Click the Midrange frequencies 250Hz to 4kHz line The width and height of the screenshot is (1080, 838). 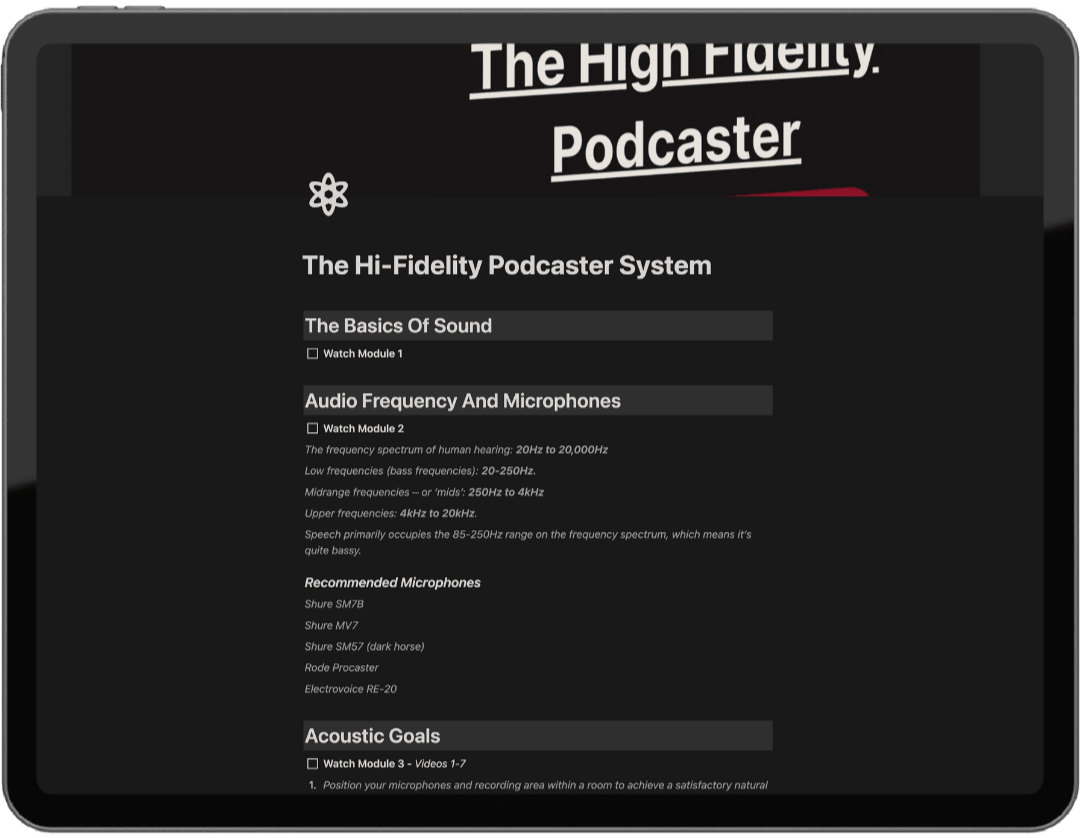click(424, 492)
